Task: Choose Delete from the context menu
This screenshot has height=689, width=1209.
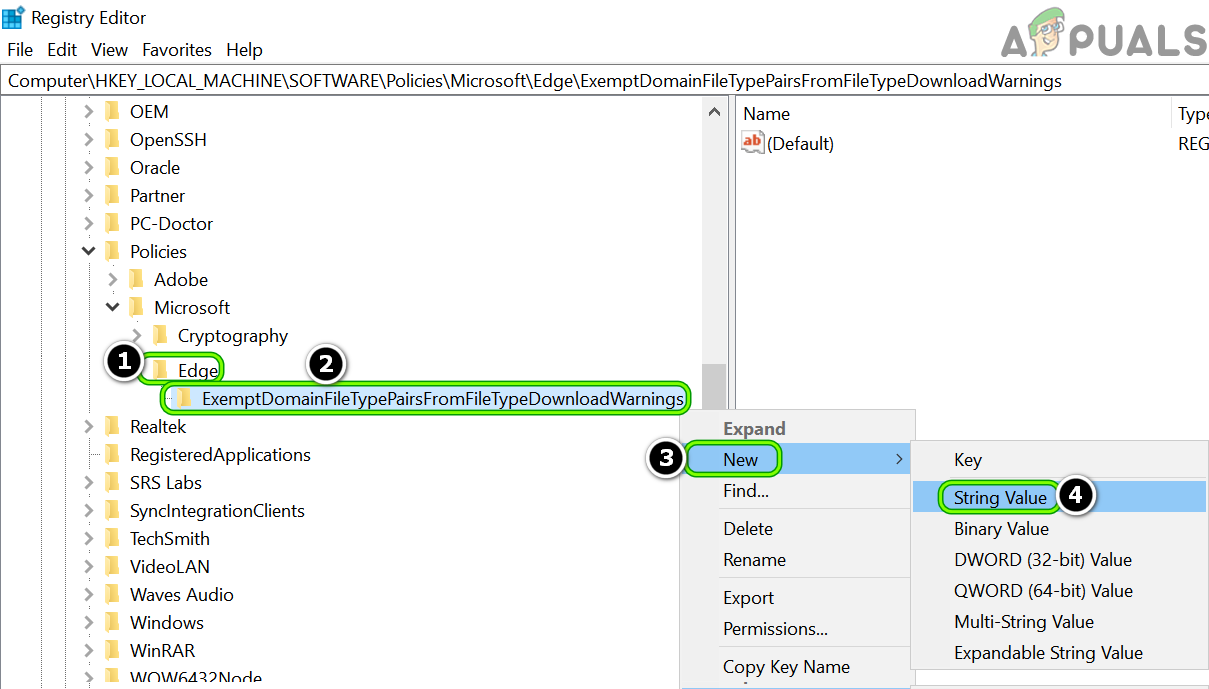Action: pos(748,529)
